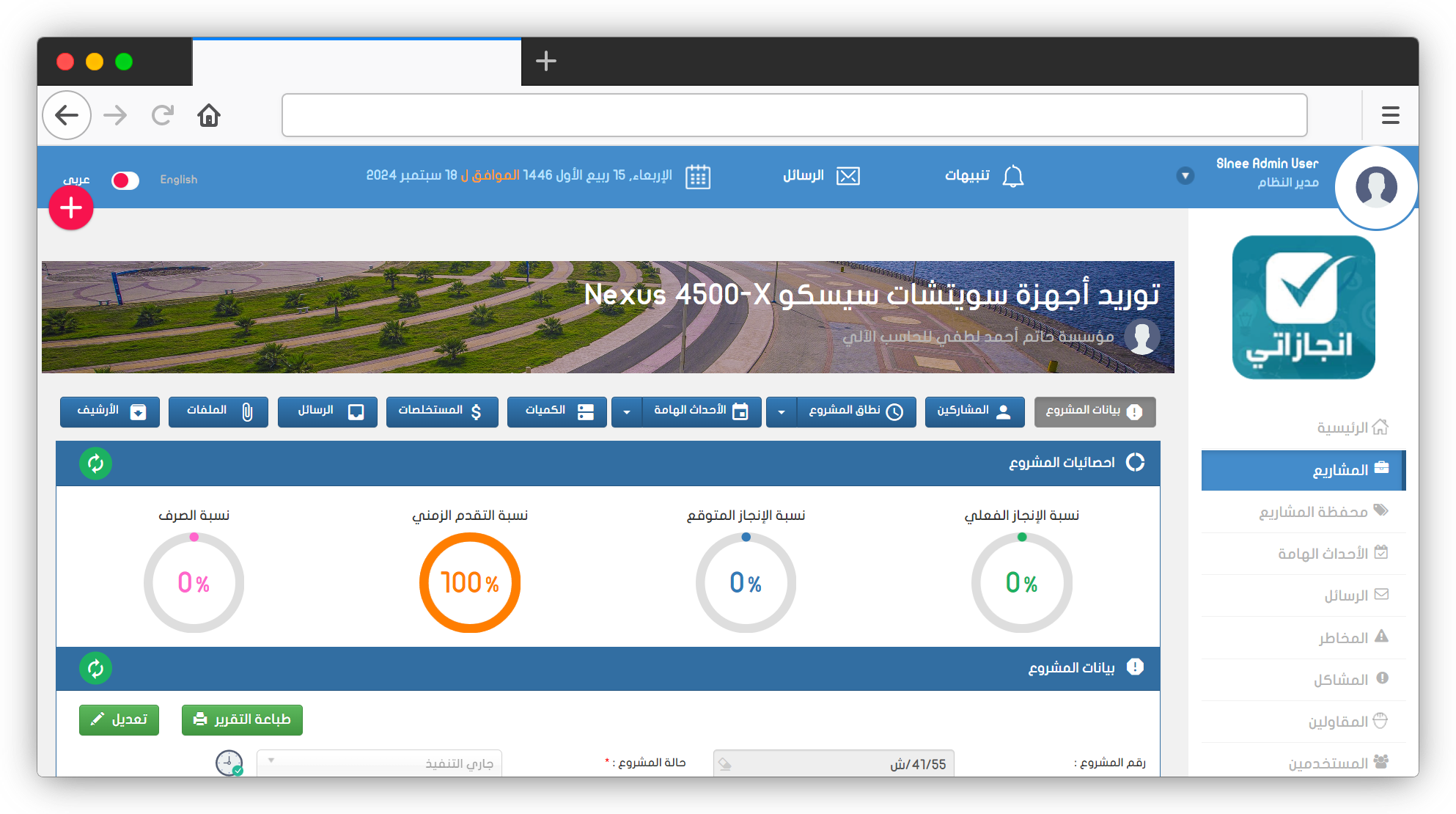
Task: Expand the important events tab dropdown arrow
Action: (627, 412)
